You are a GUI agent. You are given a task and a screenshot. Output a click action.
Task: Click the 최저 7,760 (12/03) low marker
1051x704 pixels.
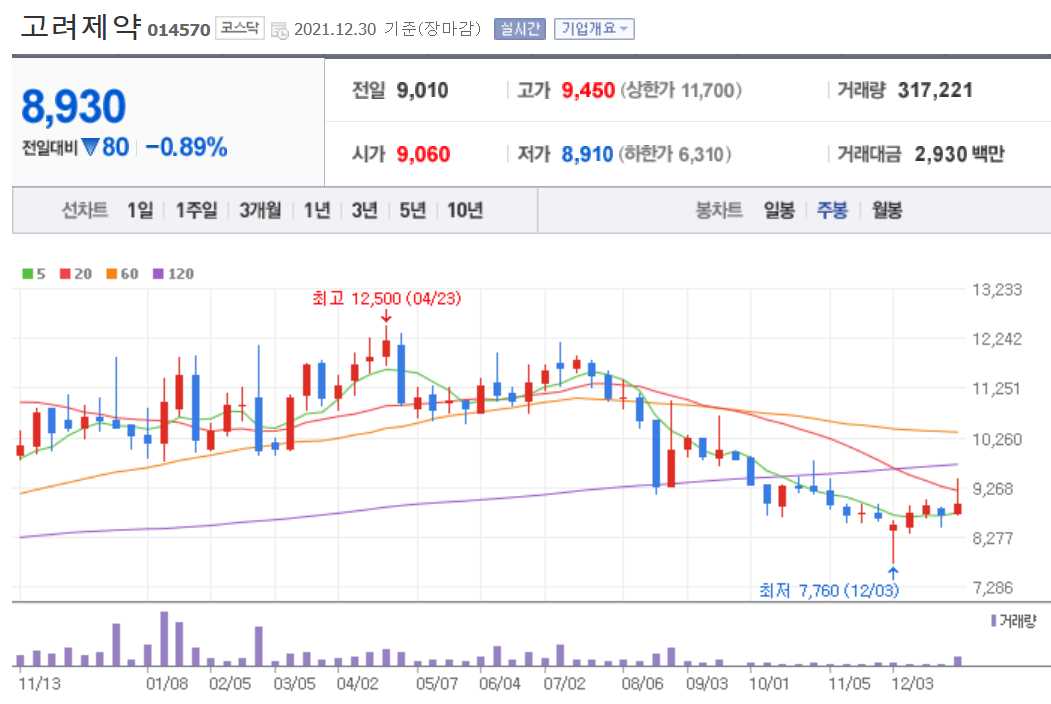point(828,590)
